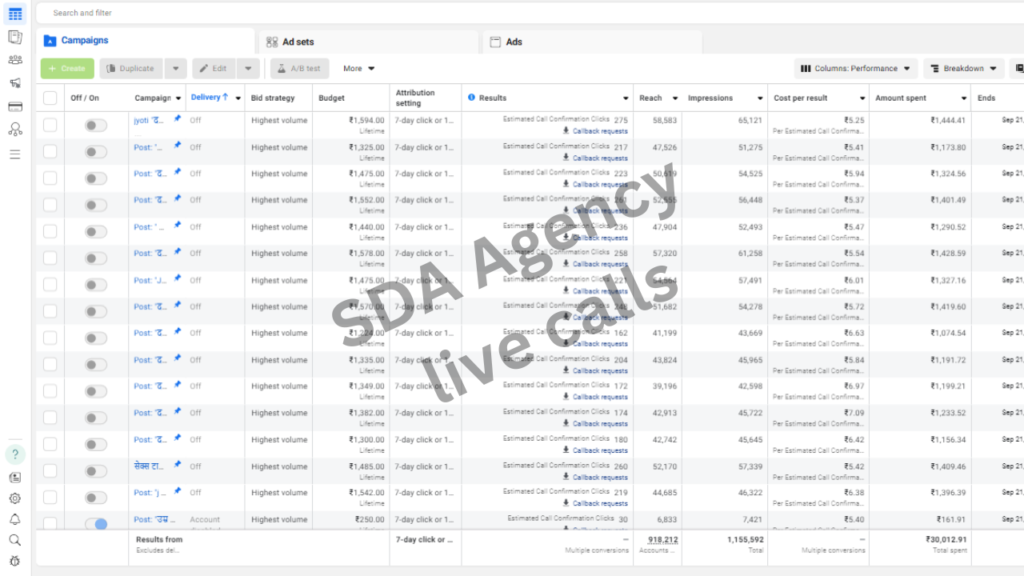Click the megaphone advertising icon in sidebar
This screenshot has height=576, width=1024.
pos(15,83)
